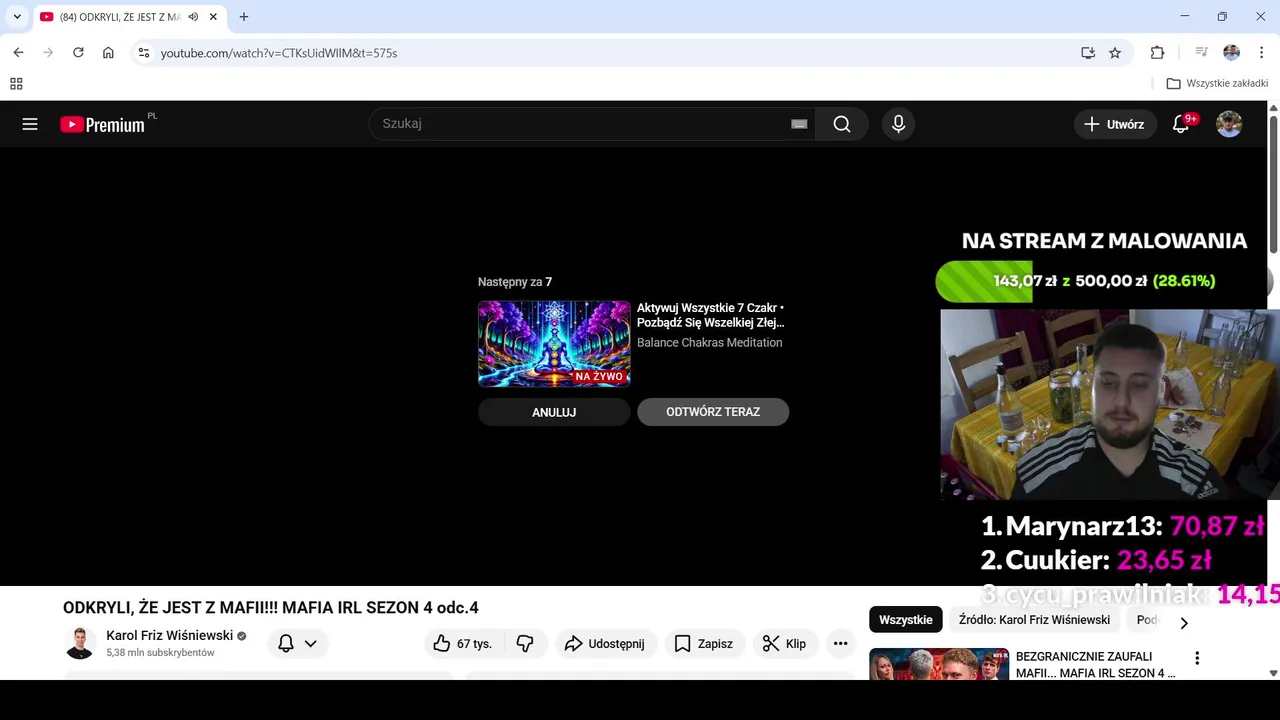Reload the current page

coord(78,53)
